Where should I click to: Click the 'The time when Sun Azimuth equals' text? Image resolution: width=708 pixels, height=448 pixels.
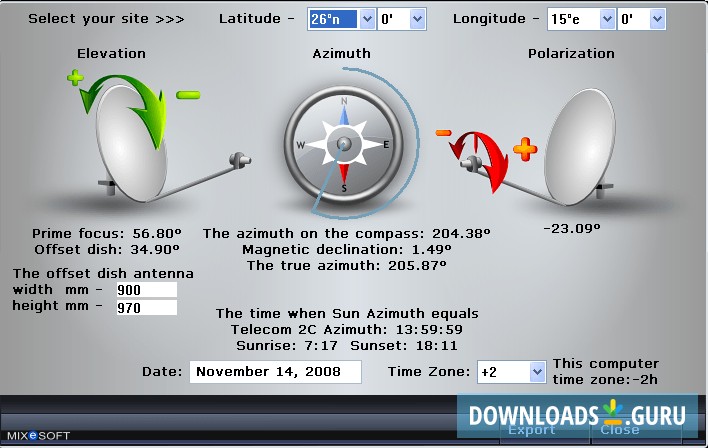[x=347, y=313]
